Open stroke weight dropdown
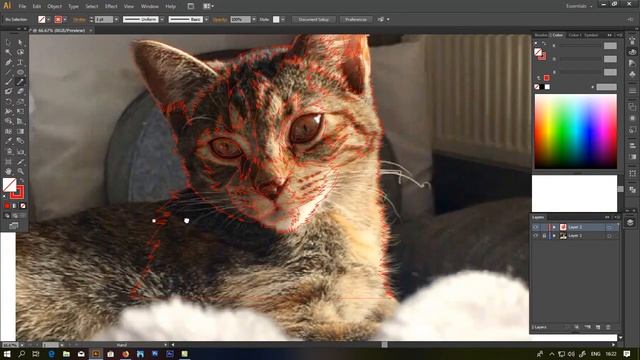The width and height of the screenshot is (640, 360). point(116,20)
